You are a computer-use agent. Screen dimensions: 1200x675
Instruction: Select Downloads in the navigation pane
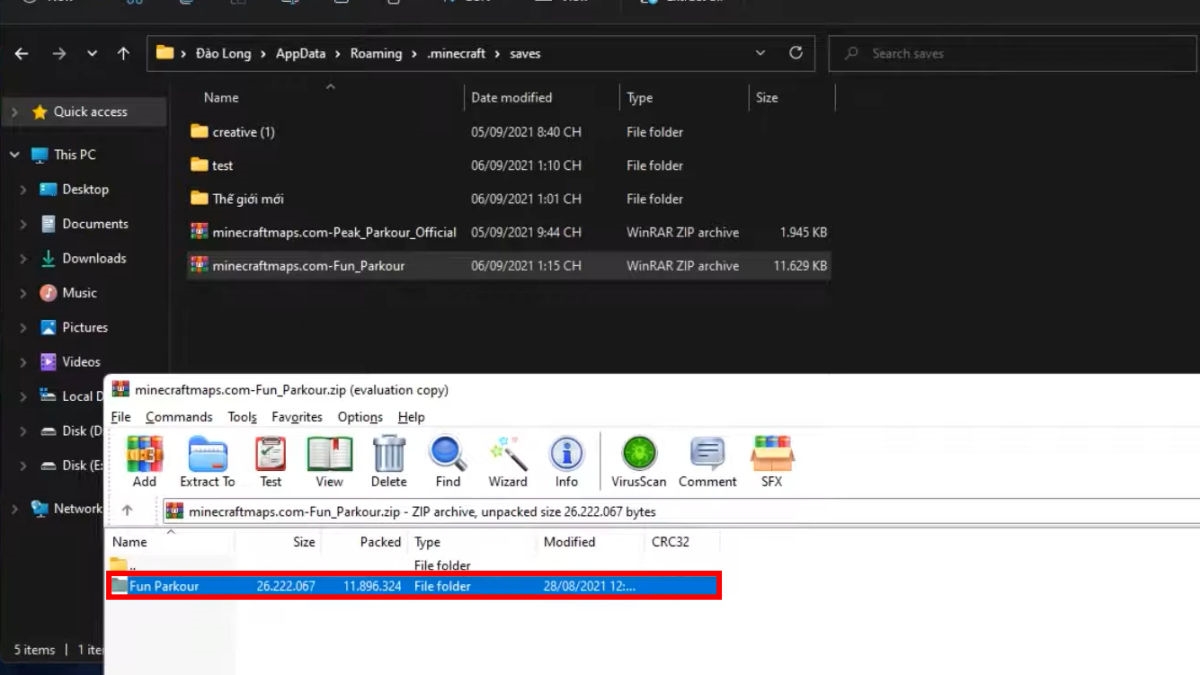94,258
